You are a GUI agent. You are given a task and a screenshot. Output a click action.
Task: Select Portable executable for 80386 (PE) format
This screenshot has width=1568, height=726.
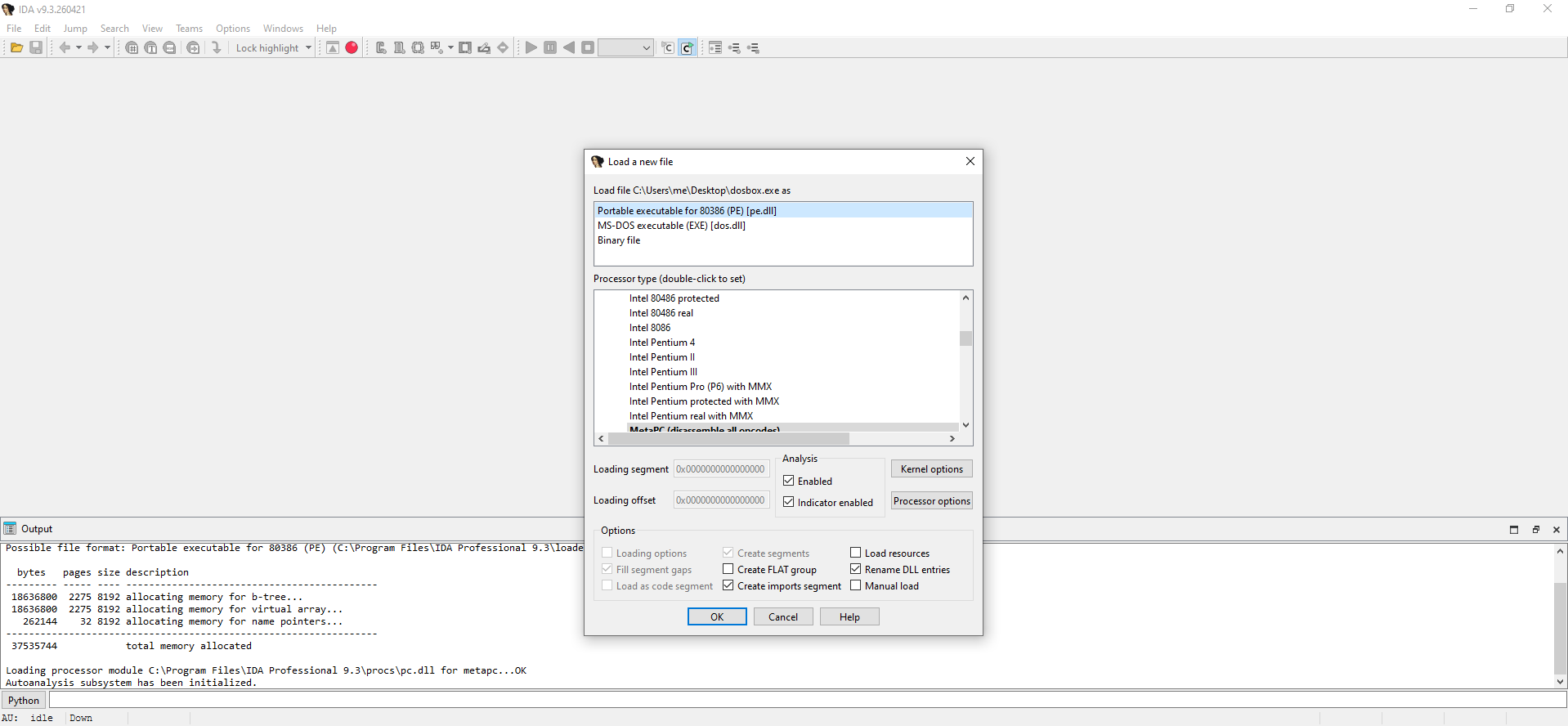783,210
